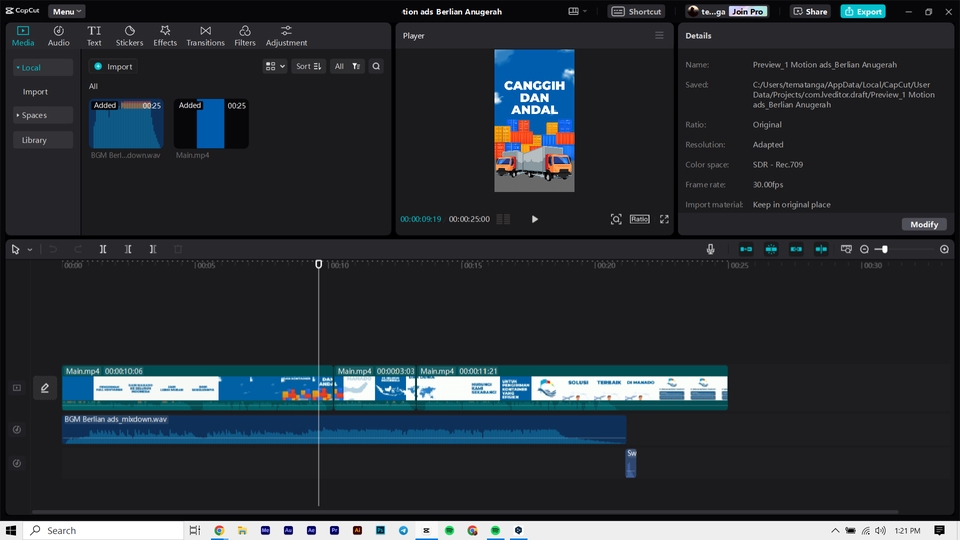
Task: Open the Stickers panel
Action: click(129, 36)
